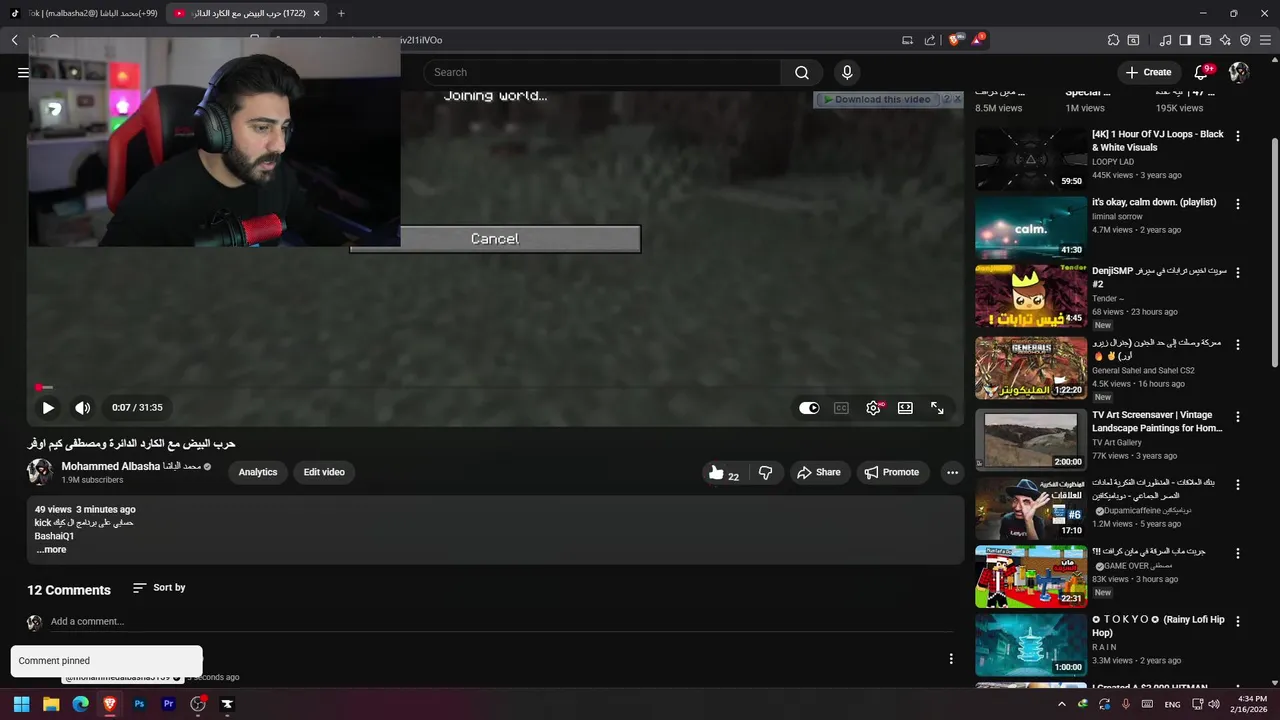Open options for TOKYO Rainy Lofi video

[x=1237, y=622]
